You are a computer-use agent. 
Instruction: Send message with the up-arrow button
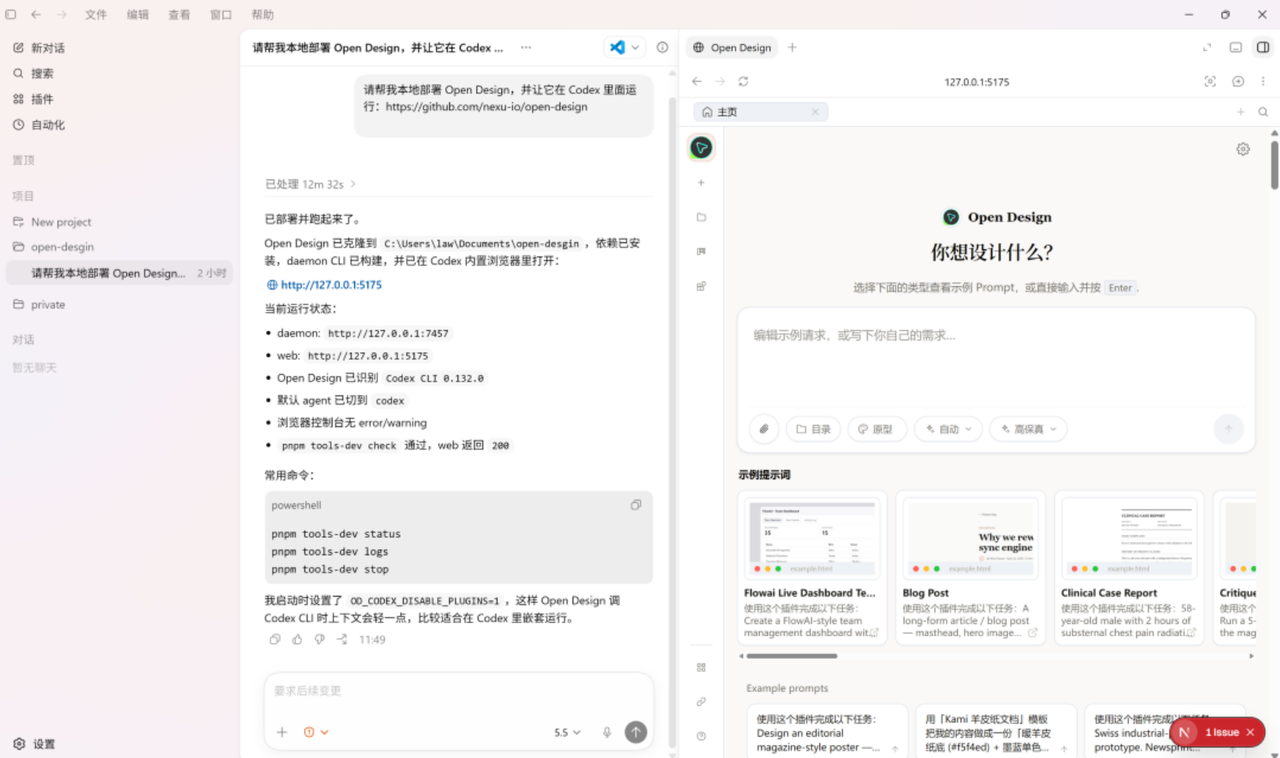636,732
